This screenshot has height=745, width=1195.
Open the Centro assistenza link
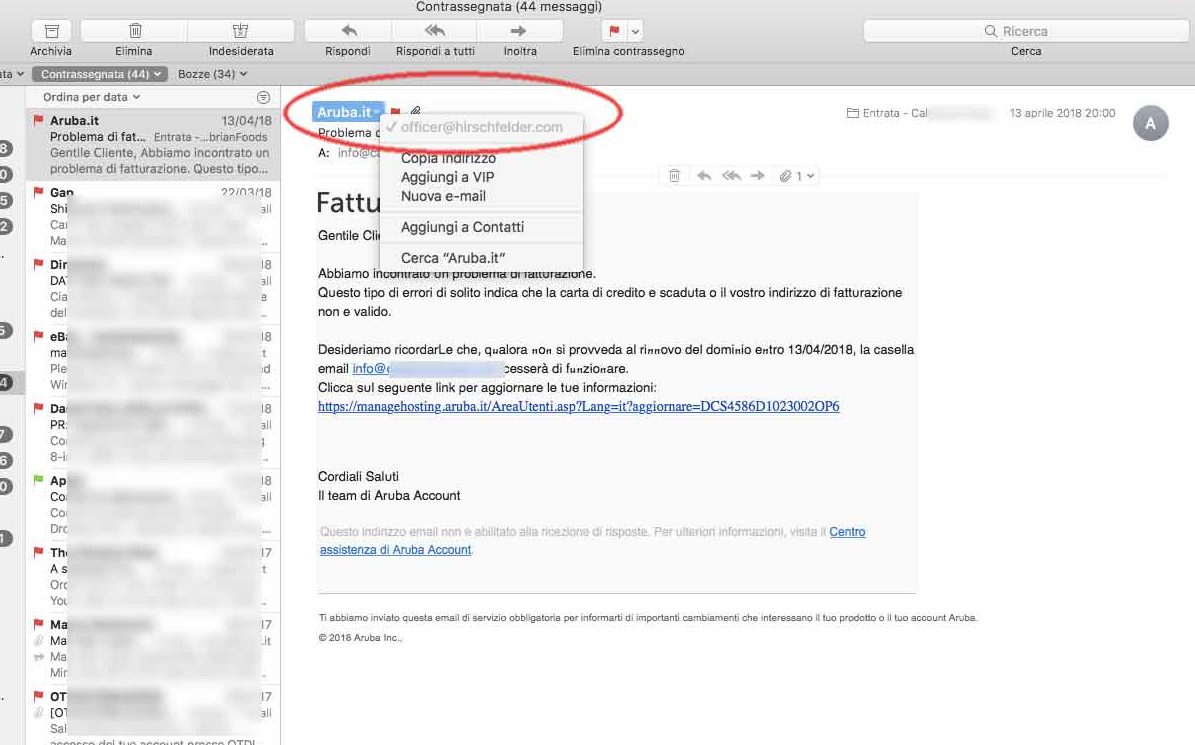click(x=847, y=532)
